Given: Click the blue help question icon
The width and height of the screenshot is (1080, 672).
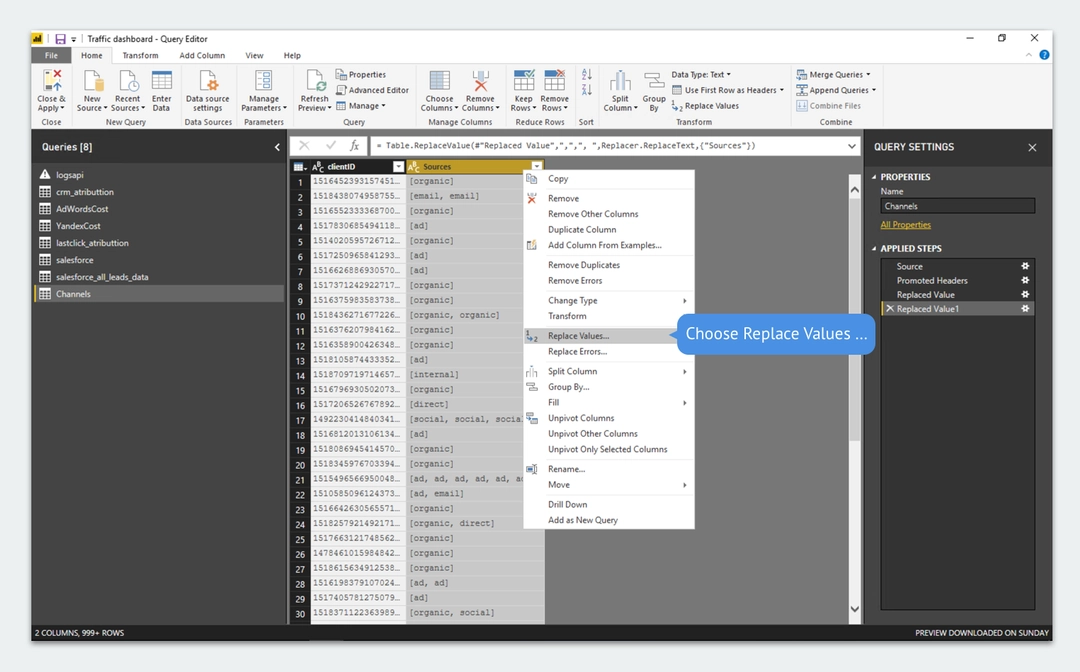Looking at the screenshot, I should (1044, 55).
